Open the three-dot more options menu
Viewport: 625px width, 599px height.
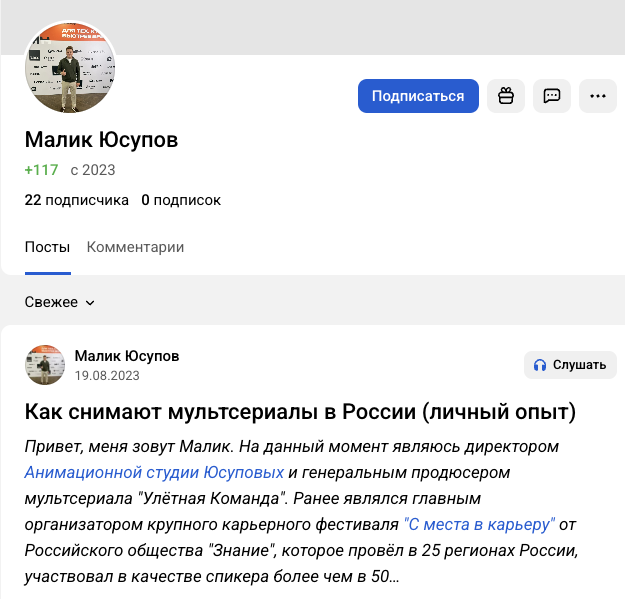(x=598, y=96)
